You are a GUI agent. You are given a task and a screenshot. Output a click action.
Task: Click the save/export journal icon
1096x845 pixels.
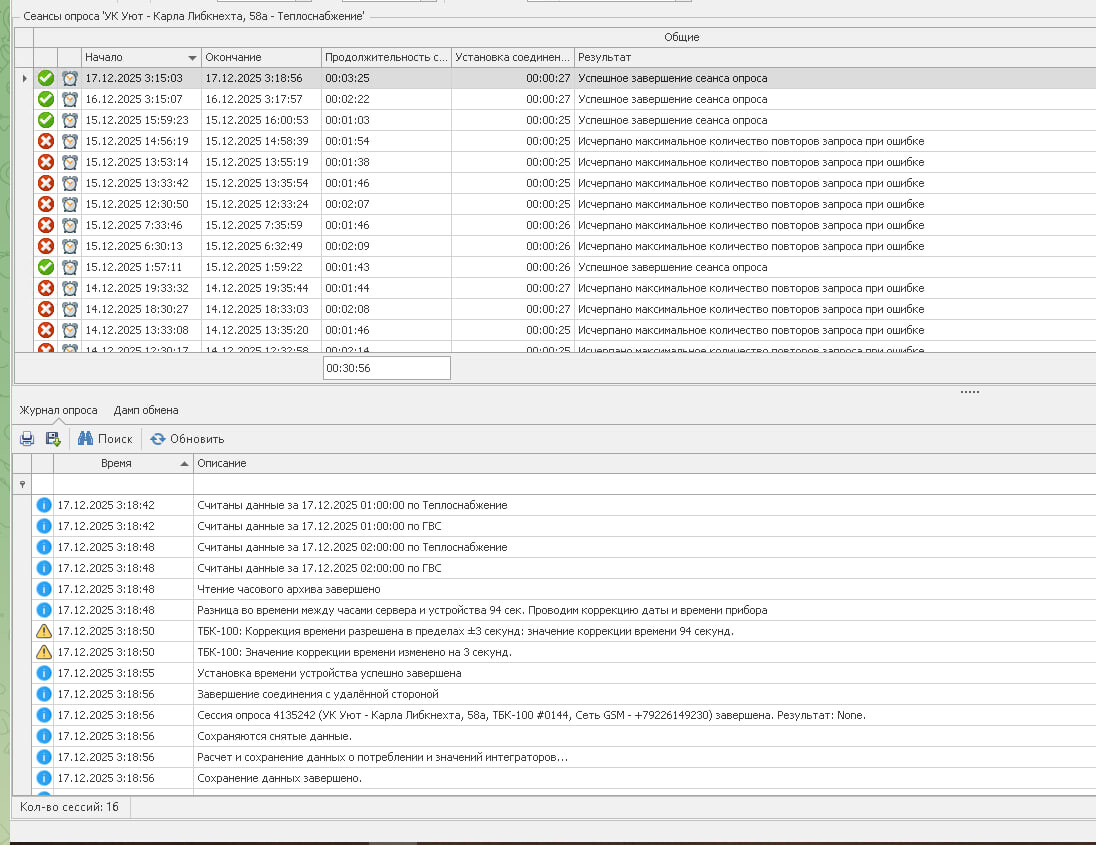pos(53,439)
